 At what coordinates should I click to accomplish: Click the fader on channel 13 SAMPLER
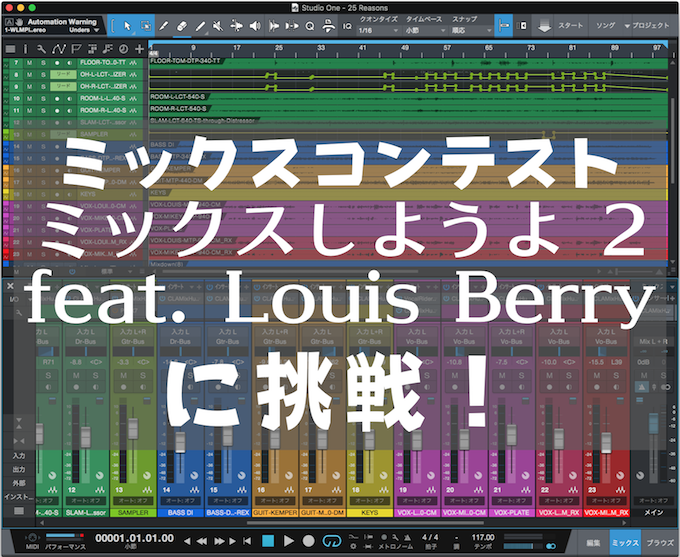click(x=133, y=429)
